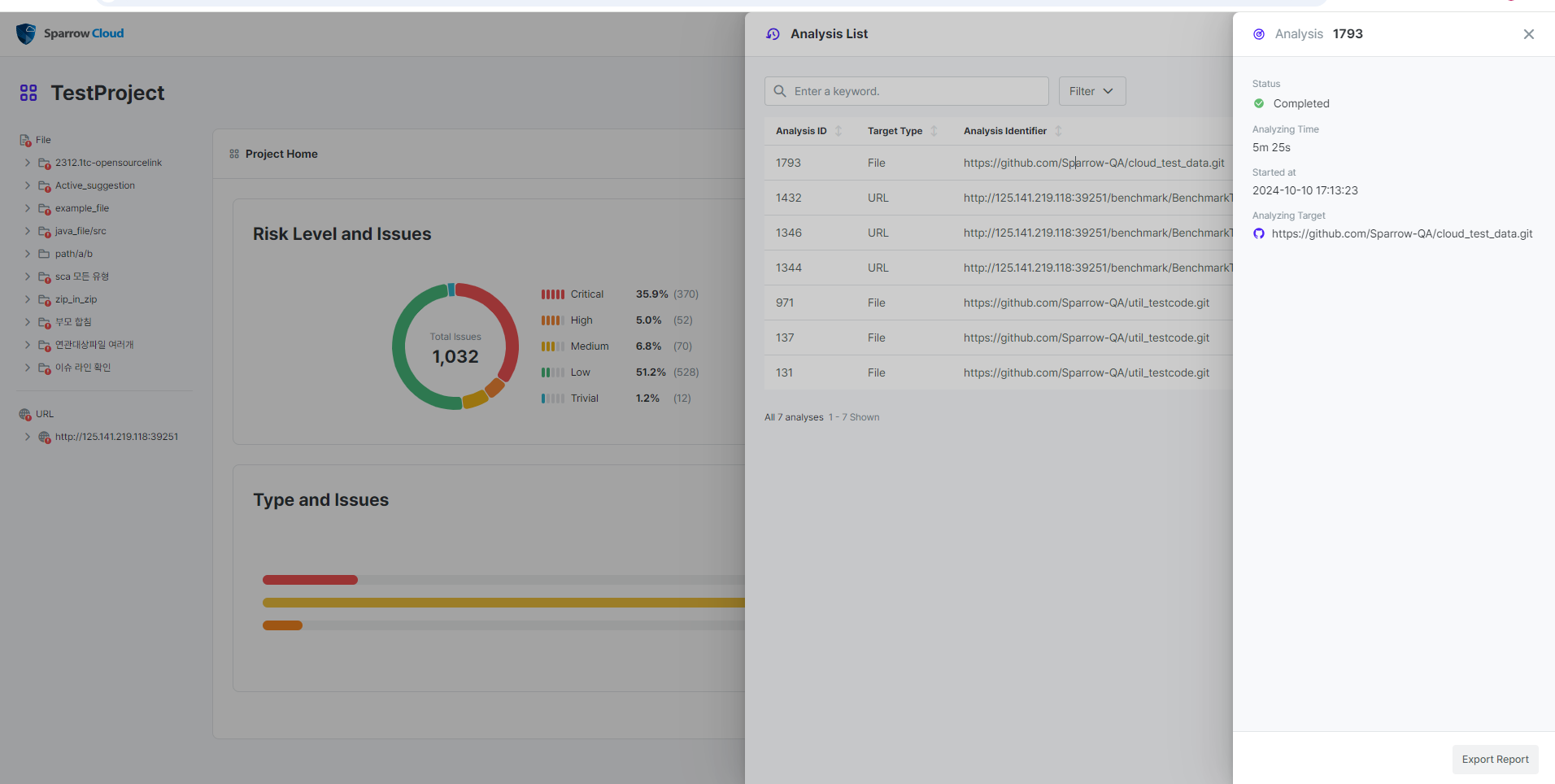Click the GitHub icon beside Analyzing Target
The image size is (1555, 784).
(1259, 233)
